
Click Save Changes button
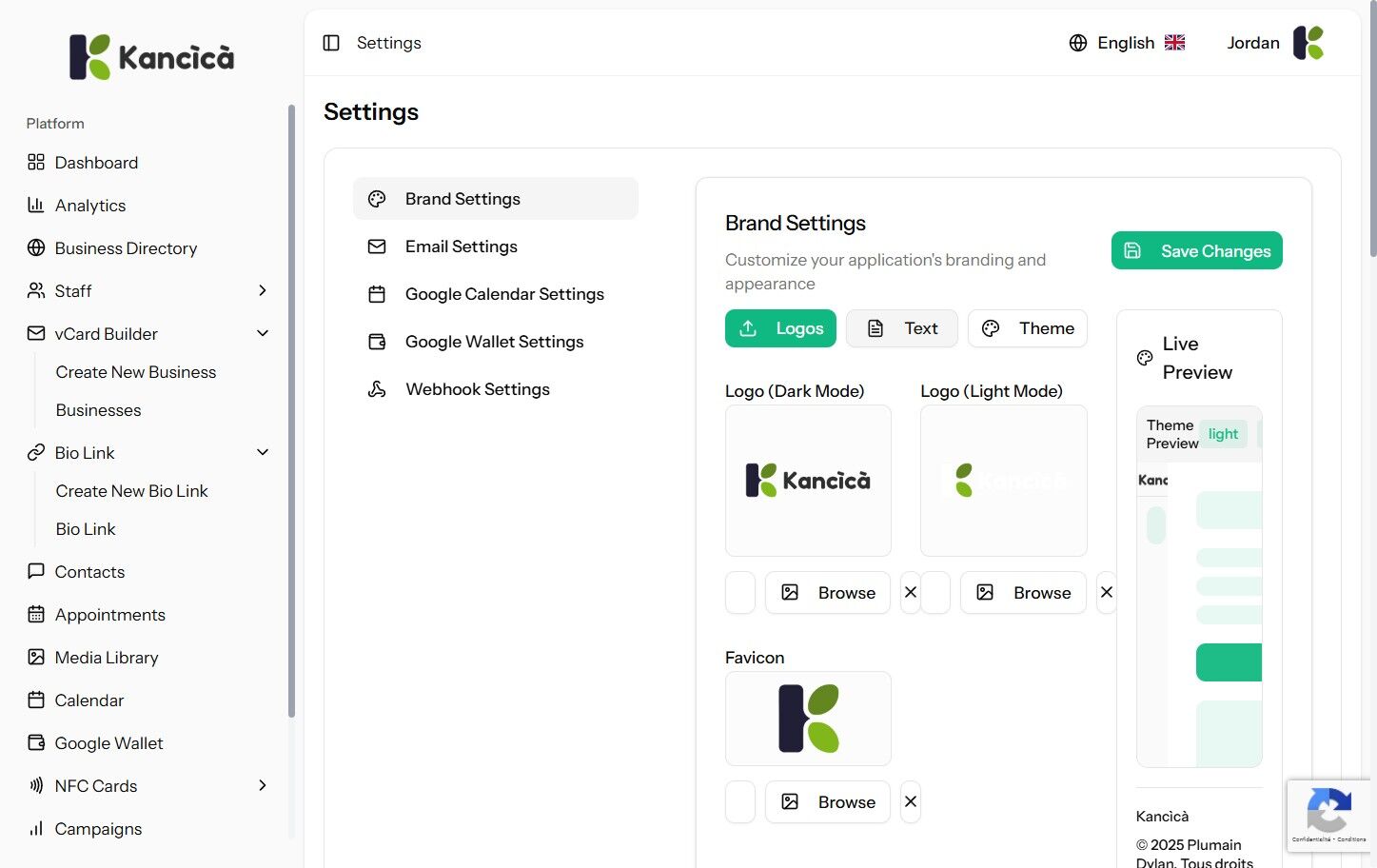(x=1196, y=251)
